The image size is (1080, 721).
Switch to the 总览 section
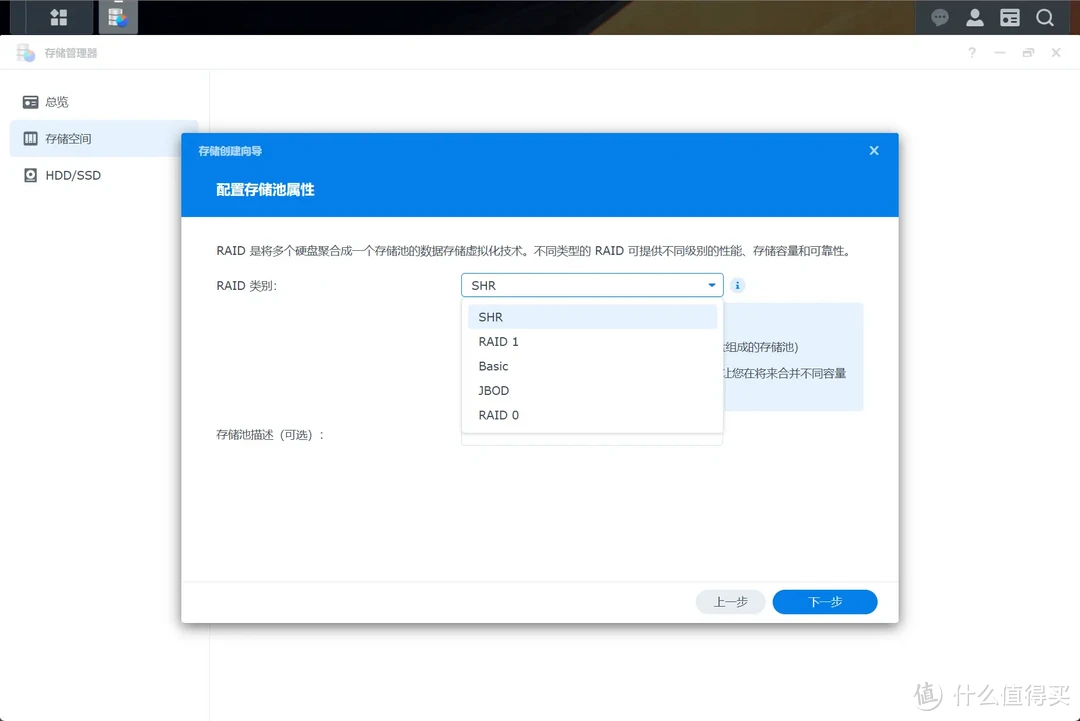(x=53, y=101)
